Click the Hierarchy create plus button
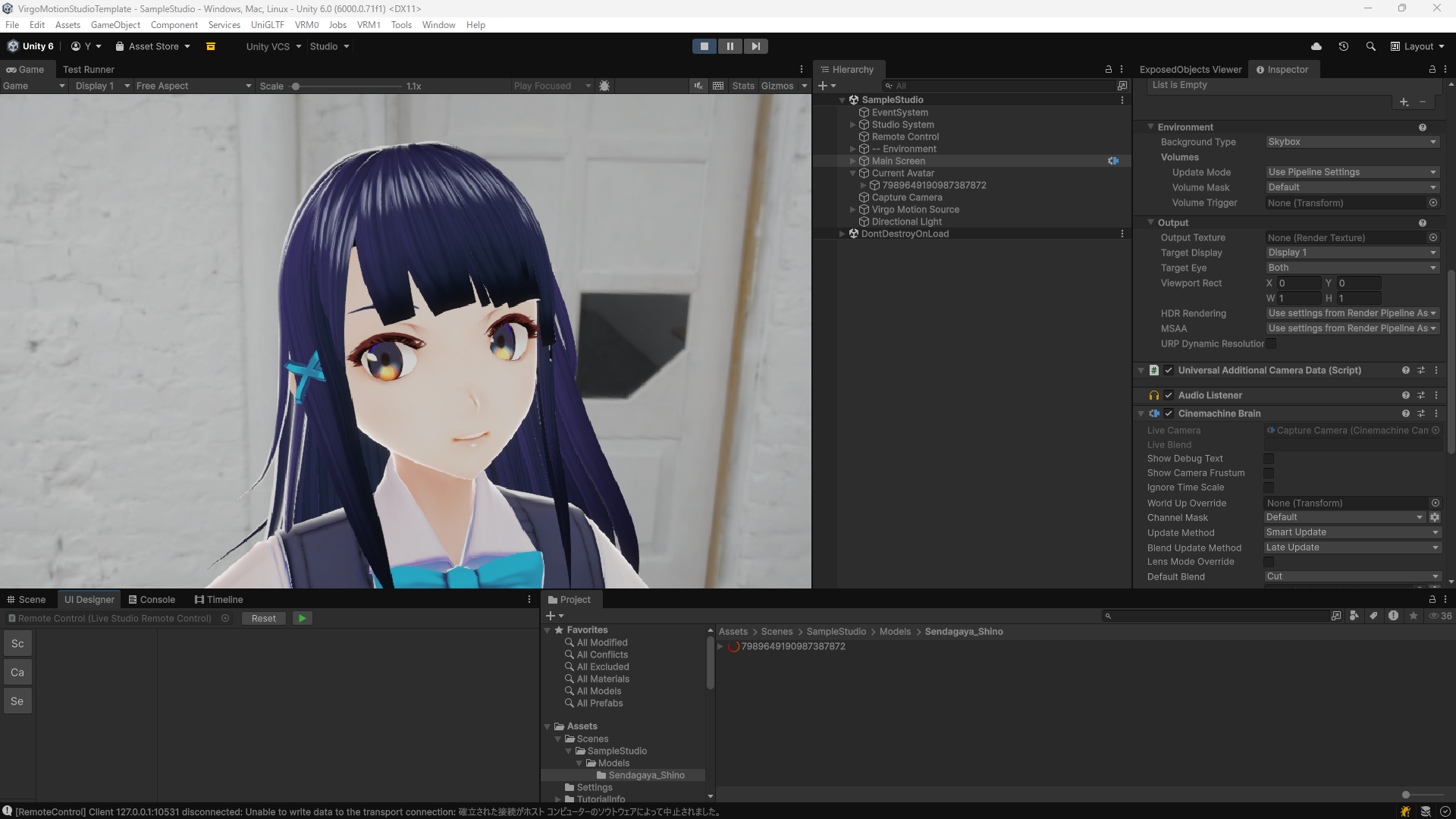 coord(827,86)
